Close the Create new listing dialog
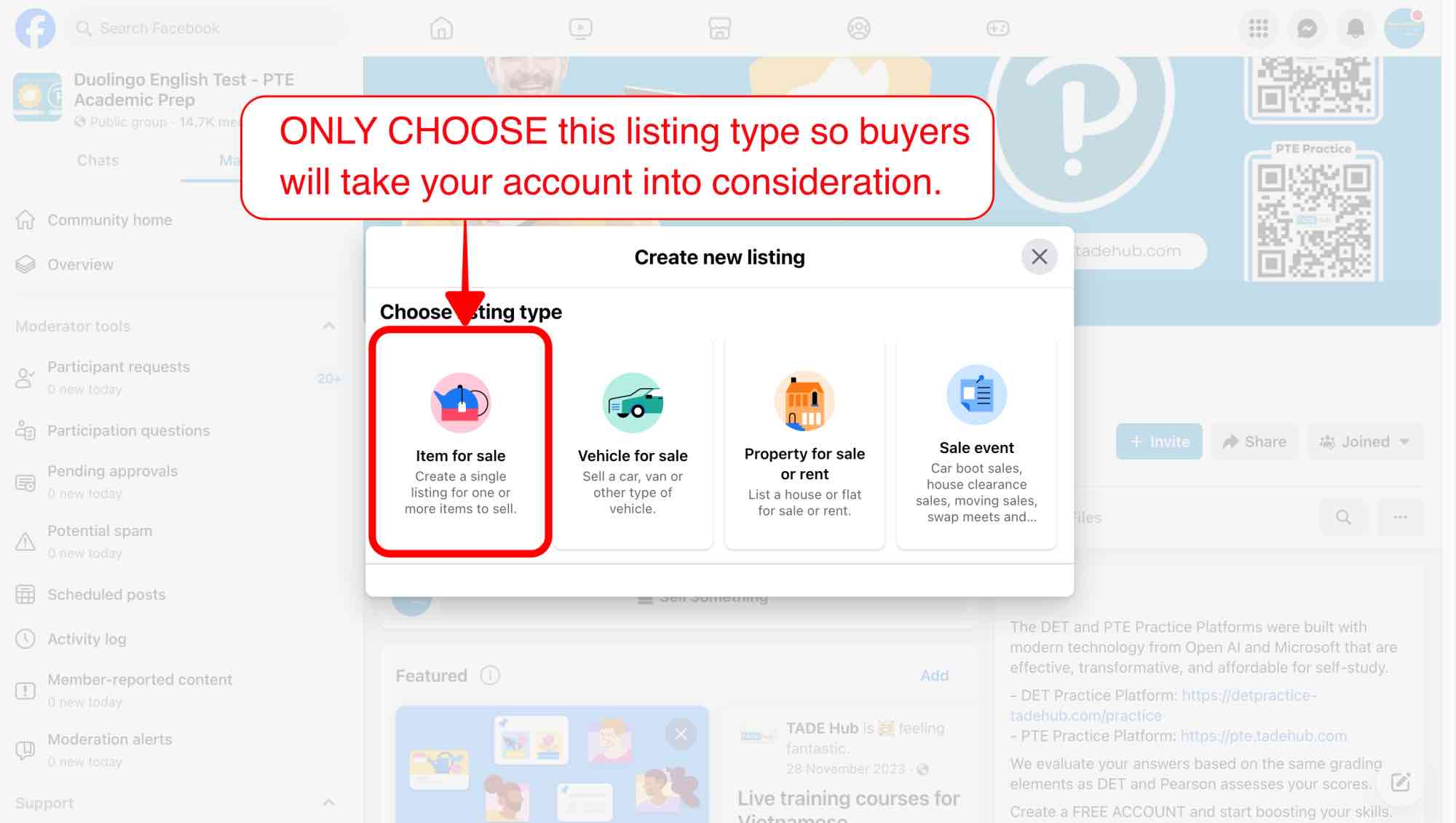1456x823 pixels. click(1039, 257)
